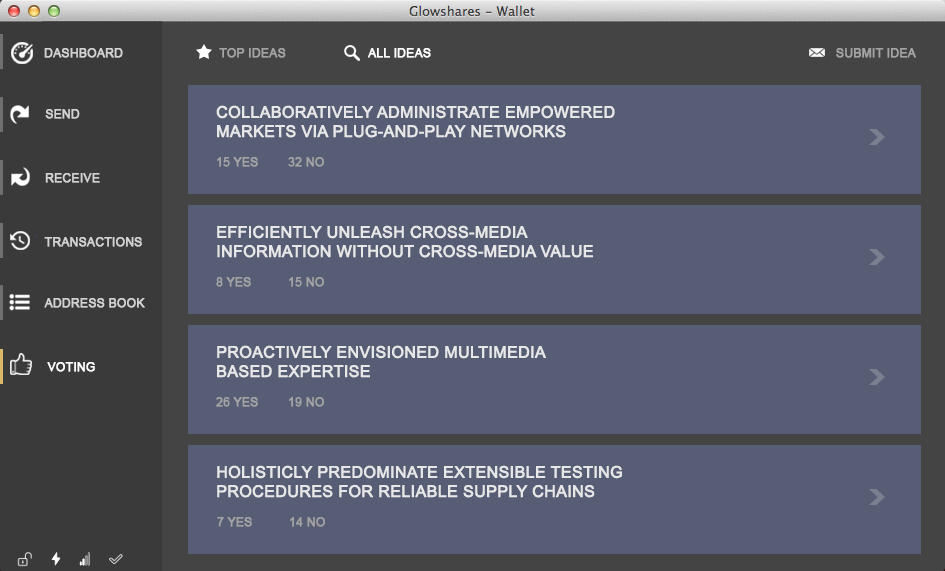Click the Submit Idea button
This screenshot has height=571, width=945.
click(x=862, y=53)
